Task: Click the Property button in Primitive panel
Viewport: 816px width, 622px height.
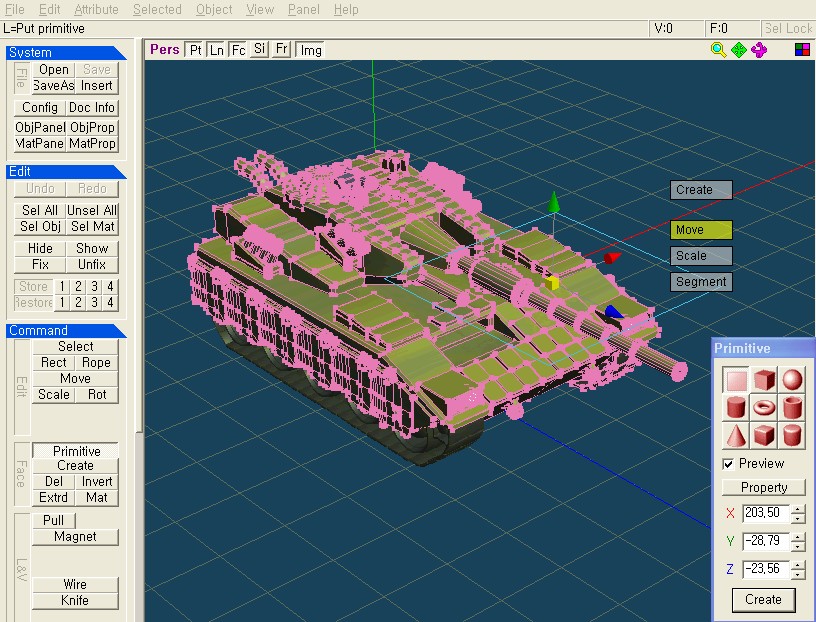Action: pyautogui.click(x=764, y=487)
